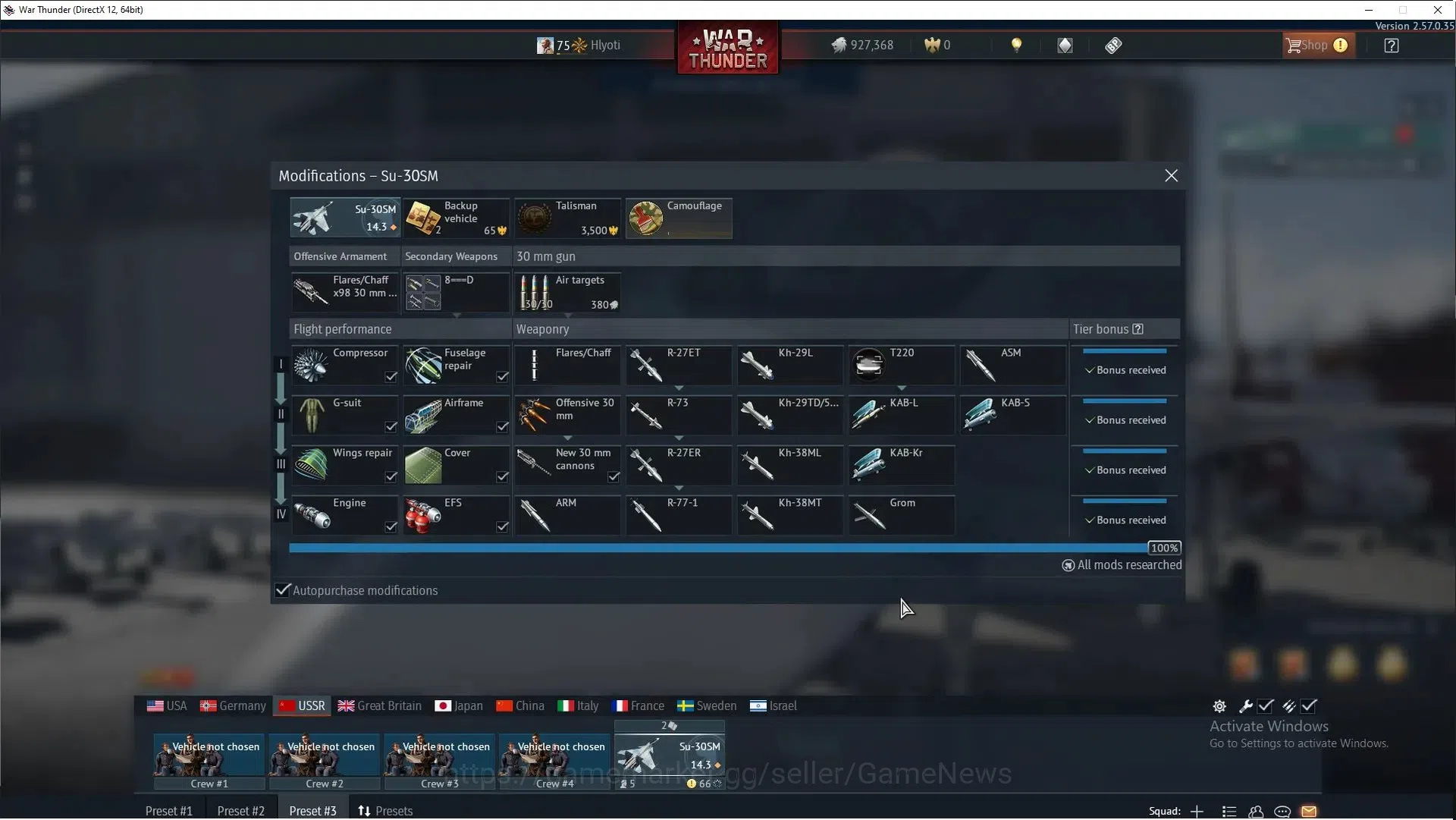Select the Japan nation tab
Screen dimensions: 1456x820
click(x=459, y=705)
